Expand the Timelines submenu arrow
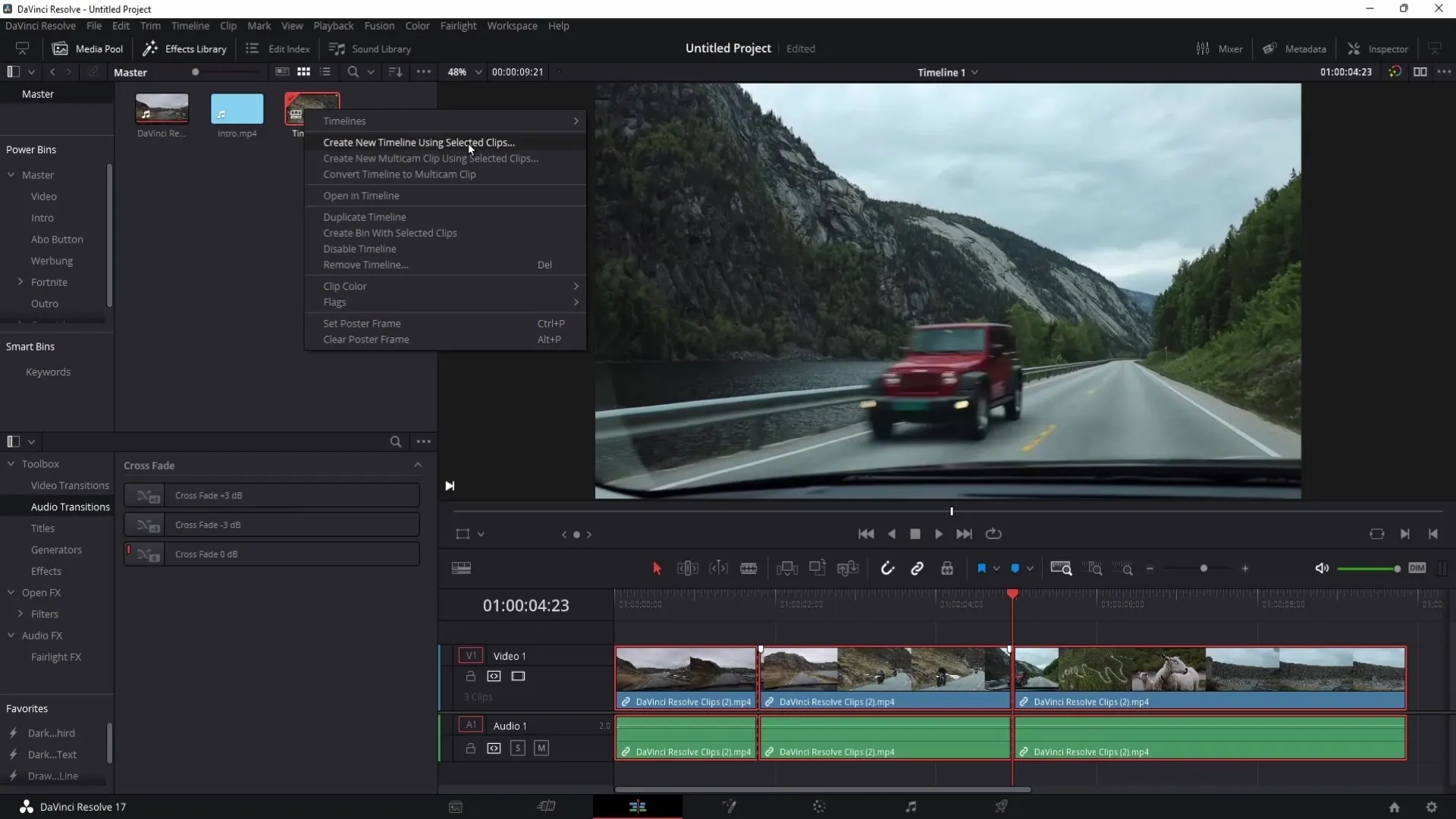The height and width of the screenshot is (819, 1456). pos(576,121)
